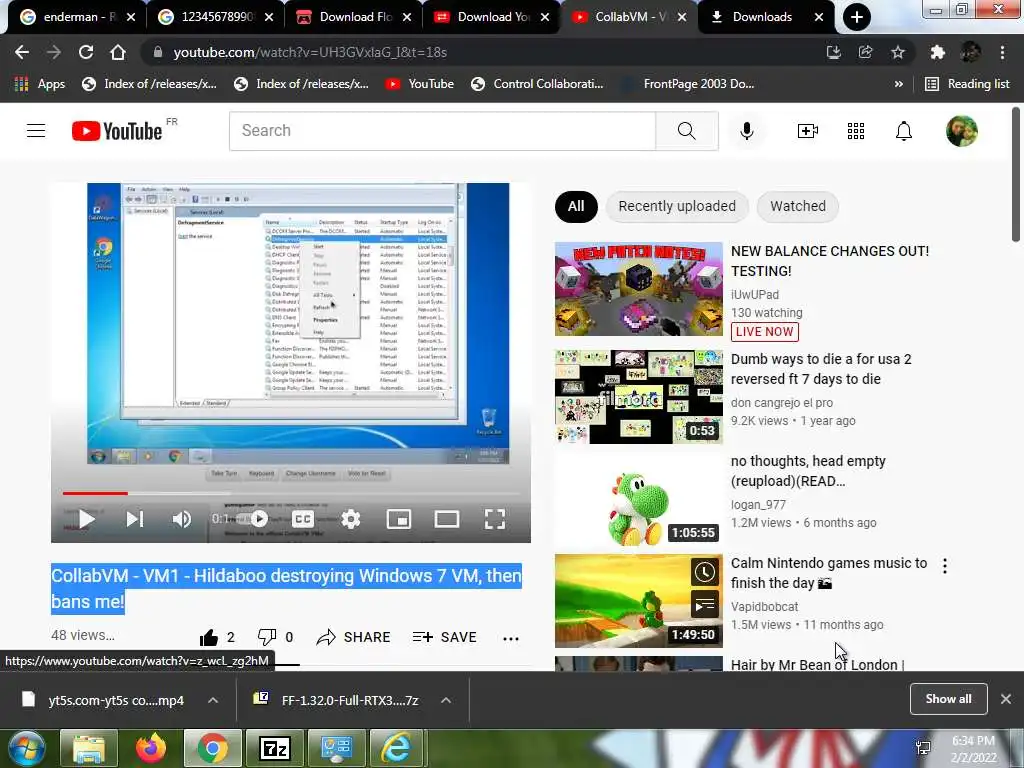Select the All filter chip
Viewport: 1024px width, 768px height.
tap(576, 206)
